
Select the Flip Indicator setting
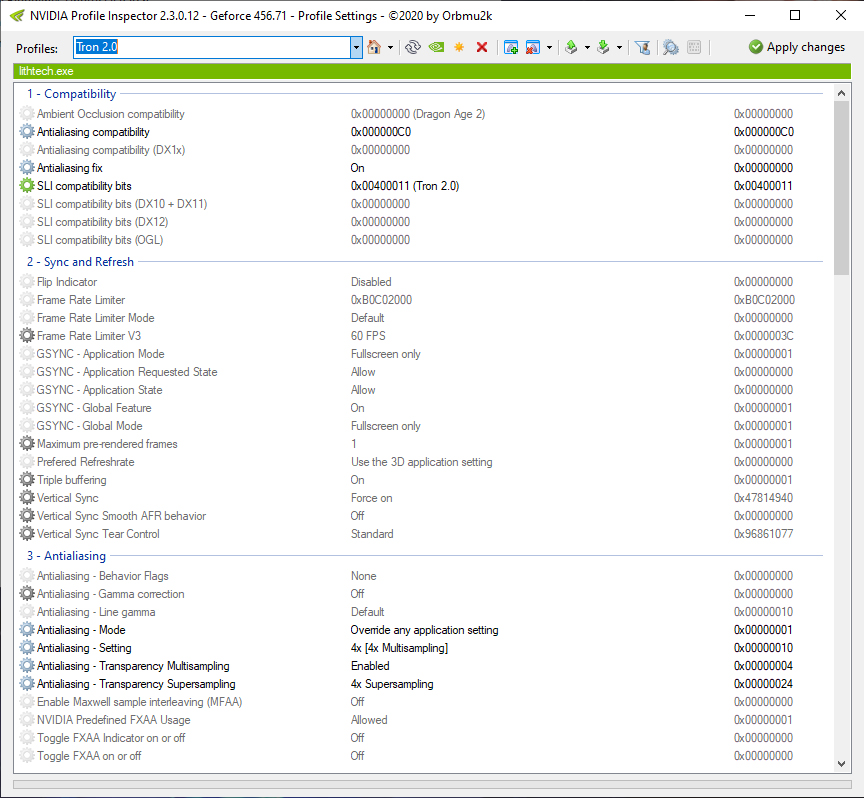coord(423,282)
